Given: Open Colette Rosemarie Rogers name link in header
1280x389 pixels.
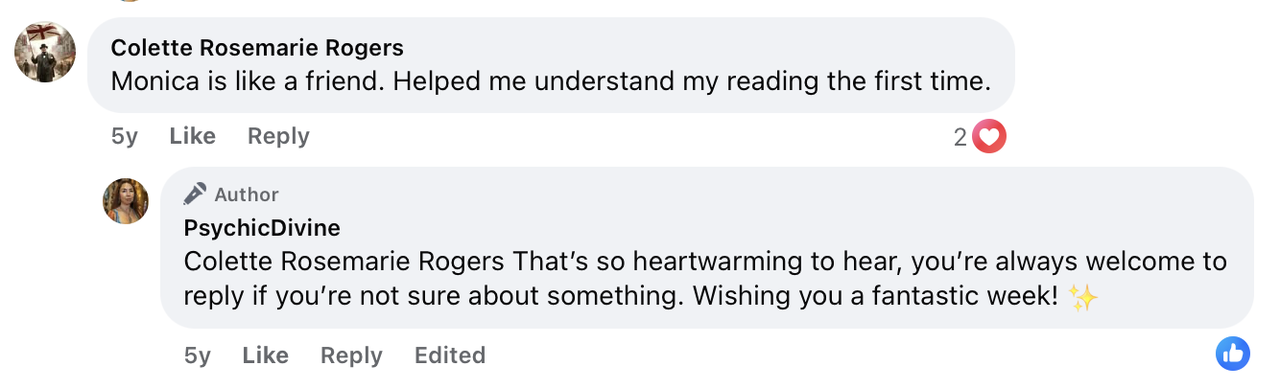Looking at the screenshot, I should click(x=257, y=48).
